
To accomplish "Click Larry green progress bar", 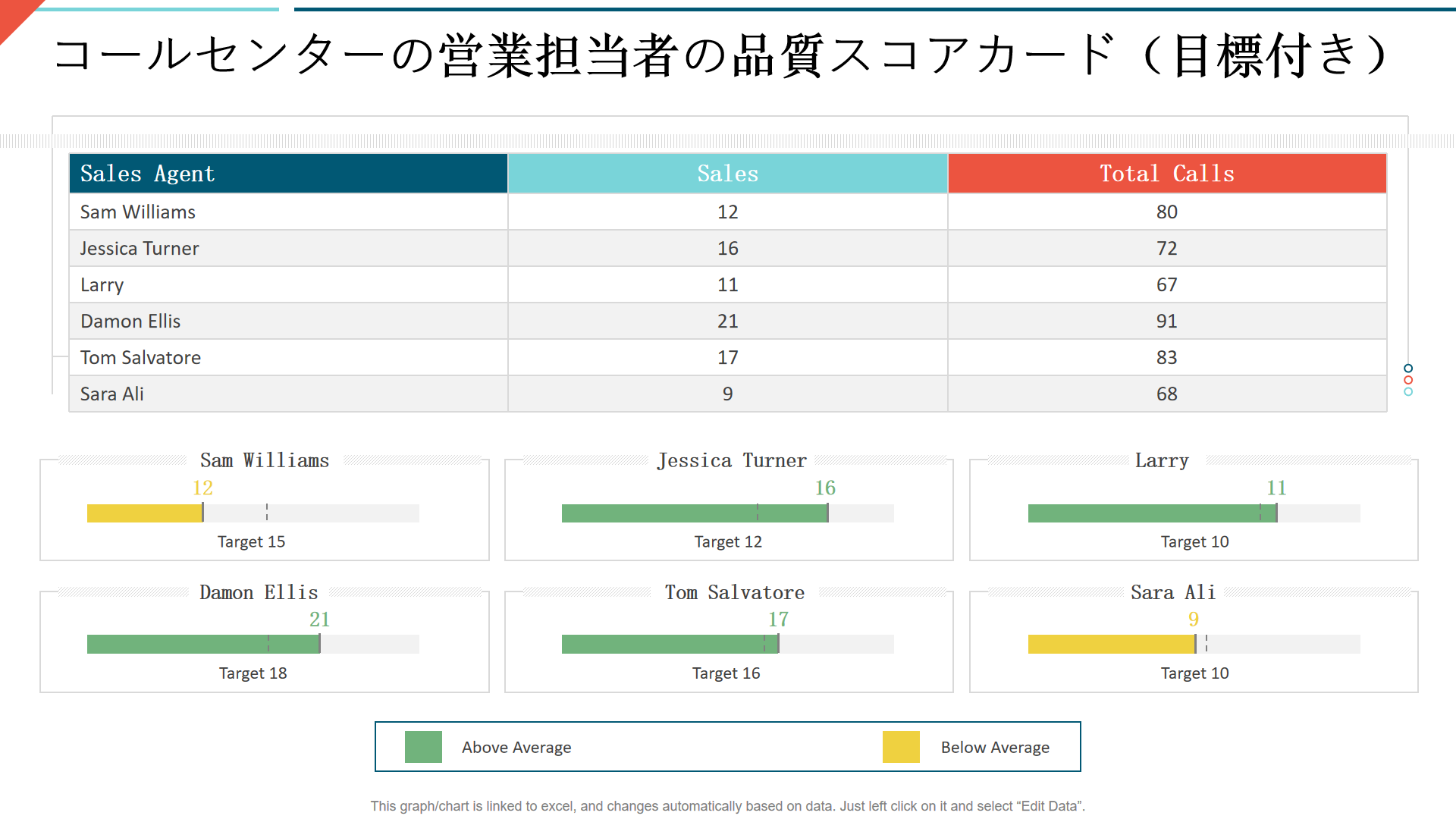I will (x=1152, y=513).
